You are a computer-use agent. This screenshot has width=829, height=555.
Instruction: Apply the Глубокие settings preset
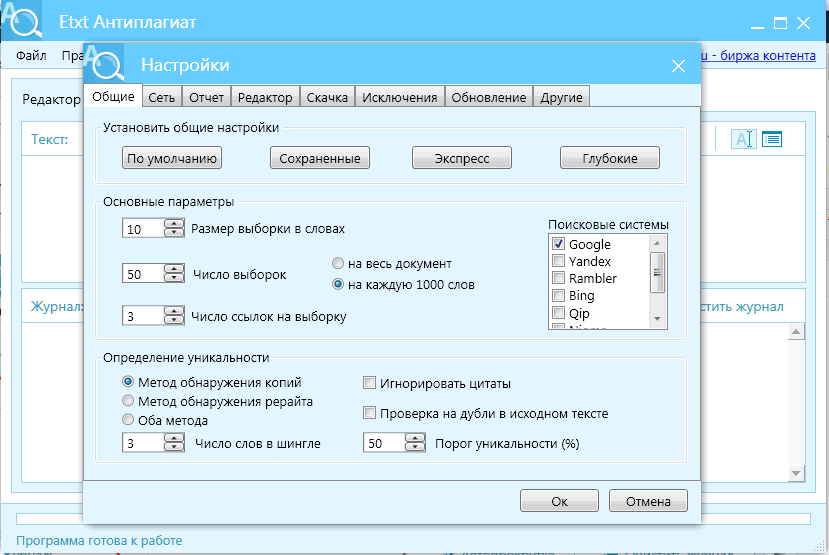click(x=610, y=158)
